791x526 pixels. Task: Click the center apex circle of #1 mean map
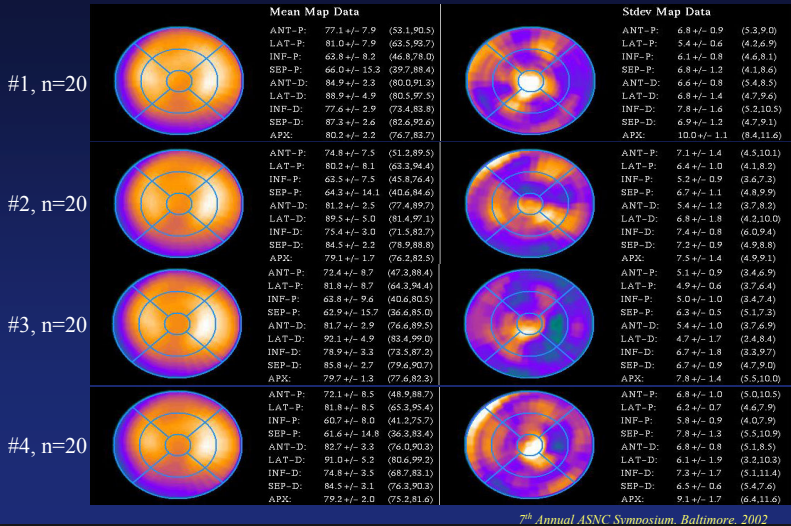[179, 80]
